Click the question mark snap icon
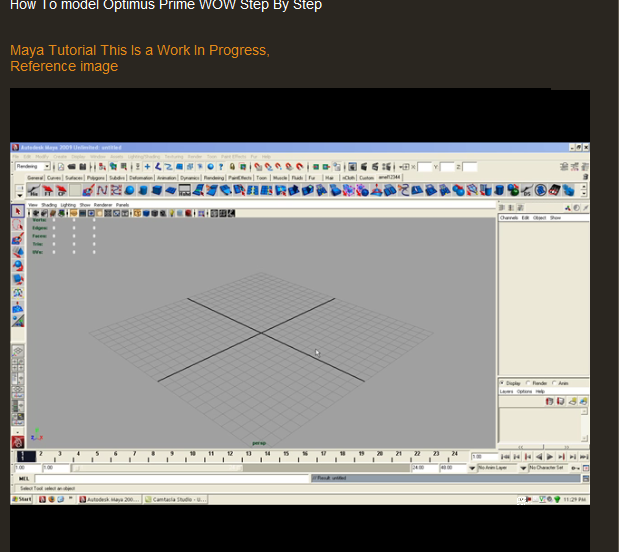619x552 pixels. [x=221, y=167]
